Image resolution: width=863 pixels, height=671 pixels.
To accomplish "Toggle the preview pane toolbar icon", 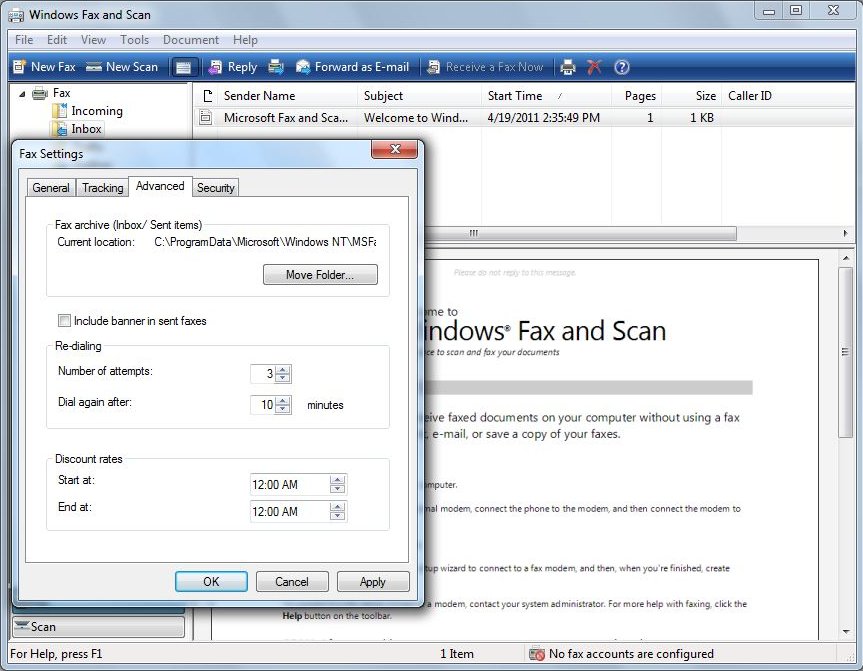I will [x=183, y=67].
